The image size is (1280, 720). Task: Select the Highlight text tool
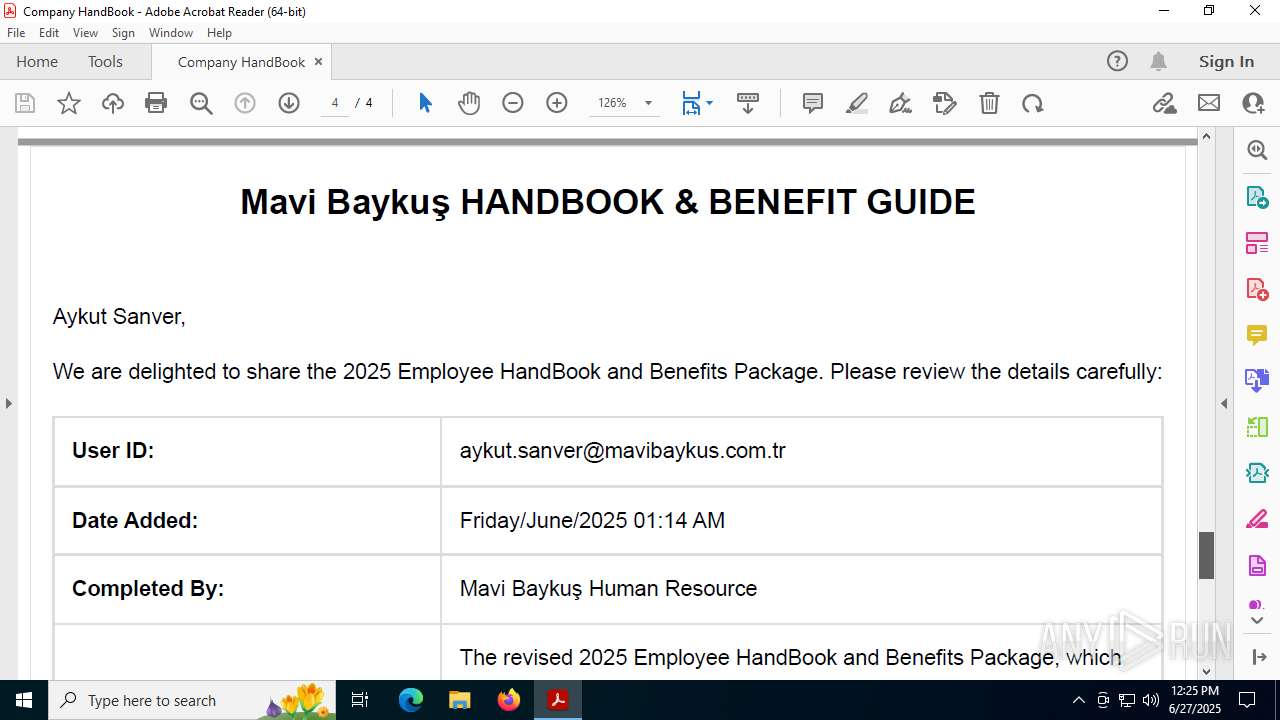(857, 103)
